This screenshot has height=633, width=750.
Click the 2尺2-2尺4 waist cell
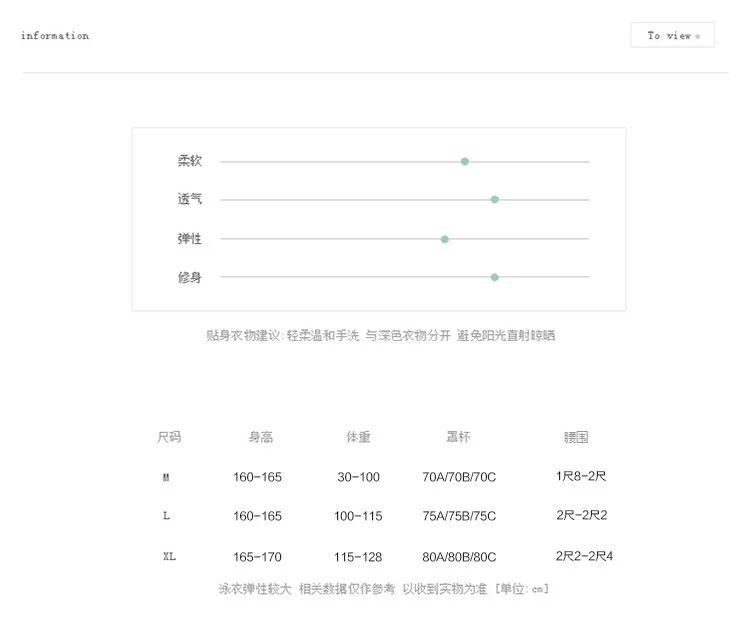pos(584,556)
